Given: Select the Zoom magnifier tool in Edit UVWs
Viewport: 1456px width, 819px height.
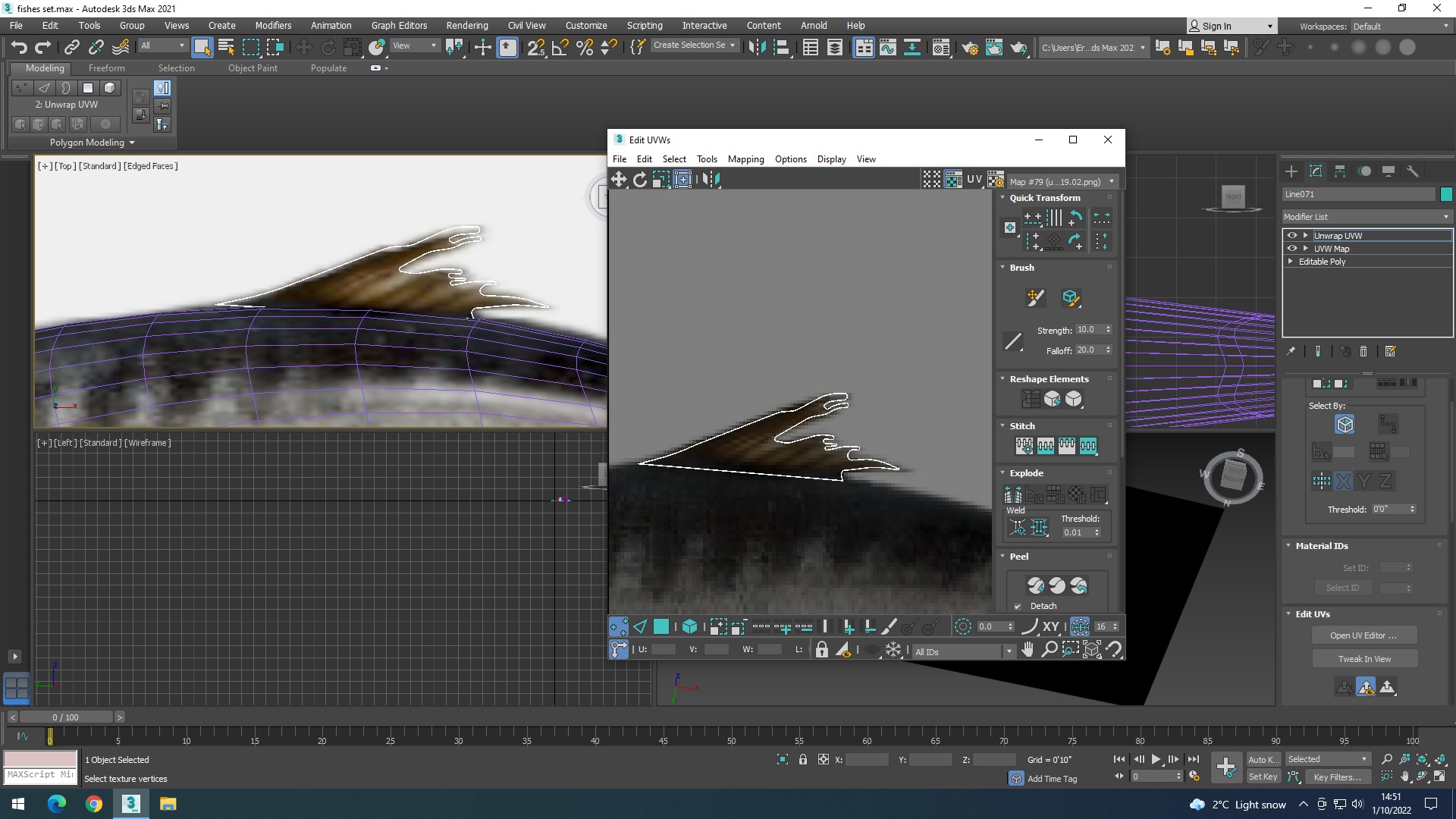Looking at the screenshot, I should [x=1049, y=649].
